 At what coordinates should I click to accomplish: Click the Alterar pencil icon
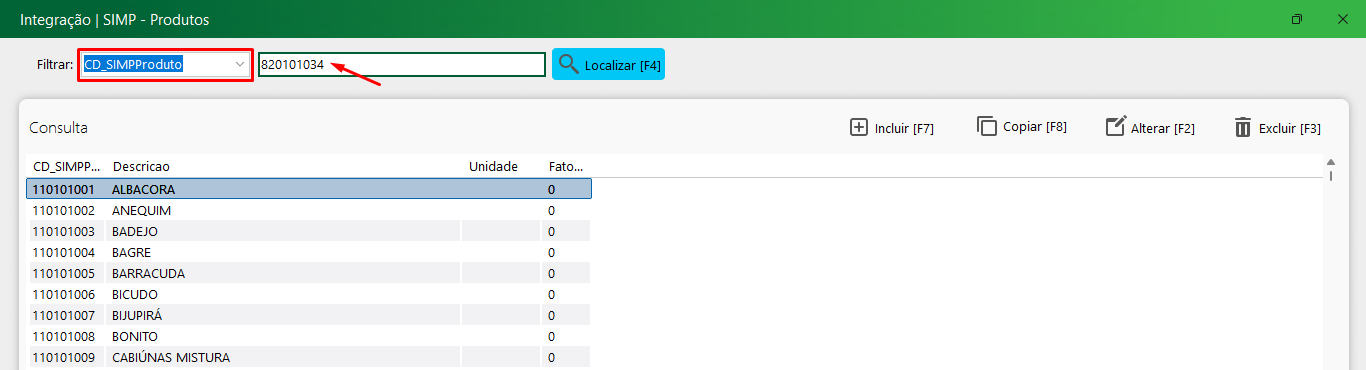[1116, 127]
